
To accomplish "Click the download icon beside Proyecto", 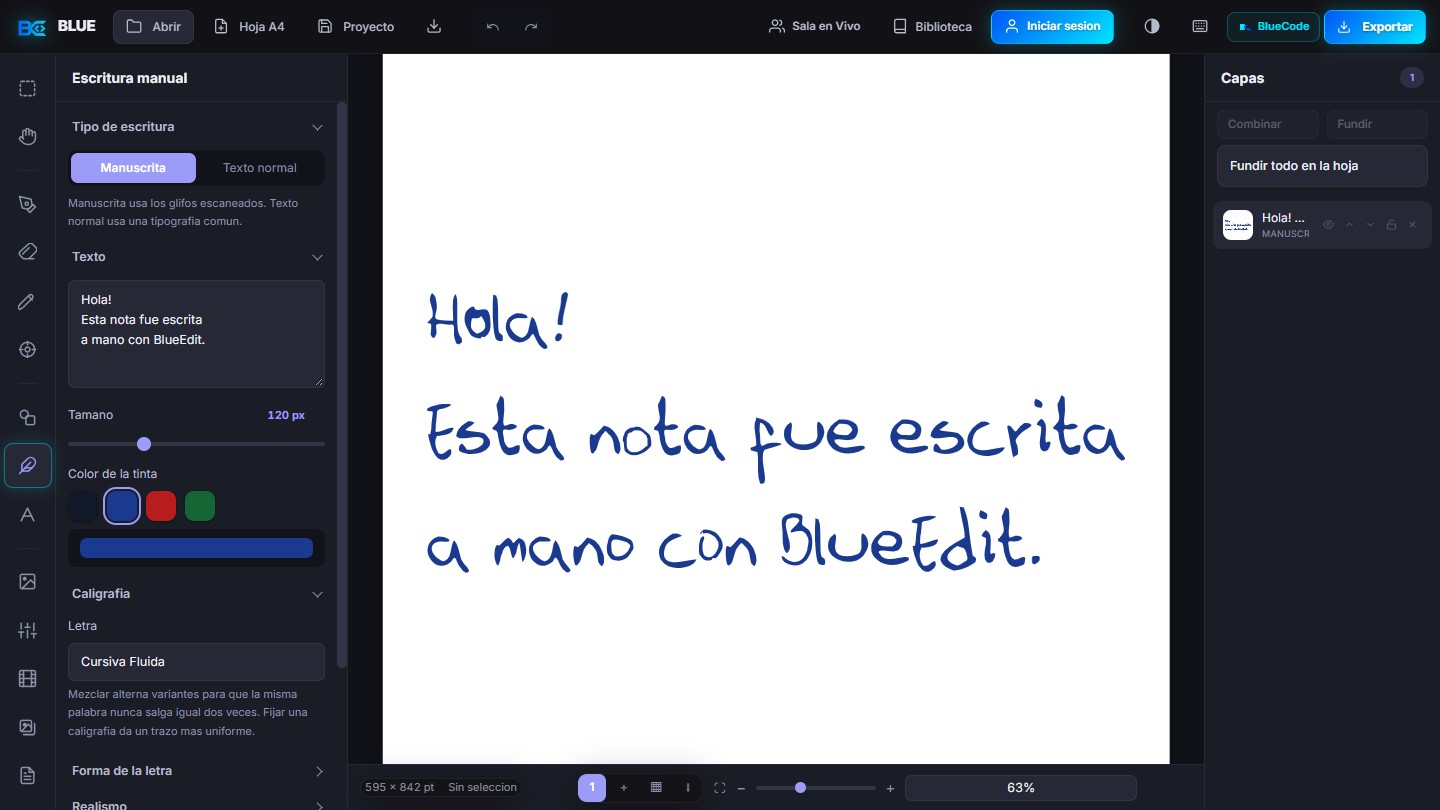I will coord(434,27).
